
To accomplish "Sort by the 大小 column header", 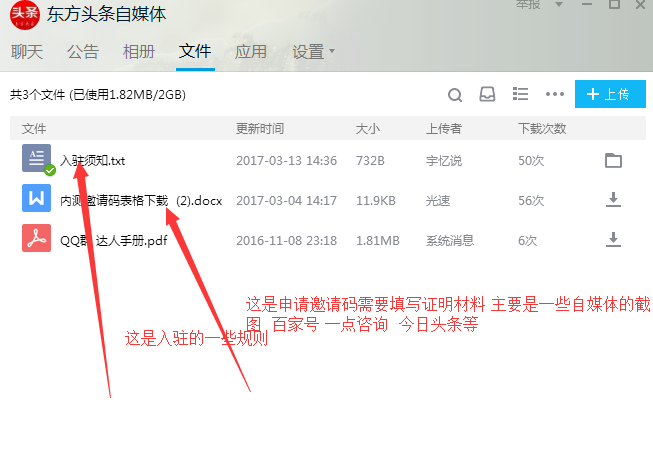I will tap(368, 129).
